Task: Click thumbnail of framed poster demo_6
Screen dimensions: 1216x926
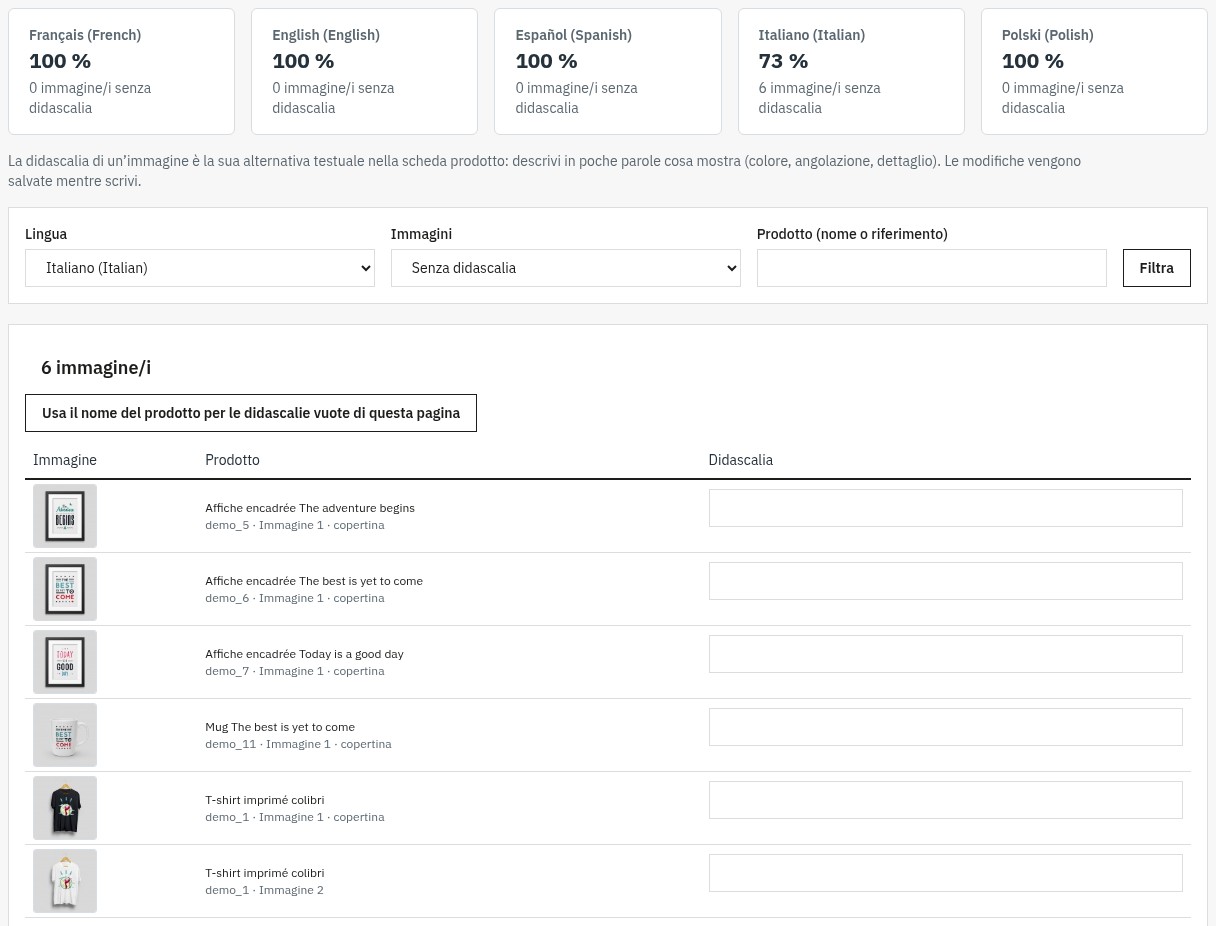Action: (x=65, y=589)
